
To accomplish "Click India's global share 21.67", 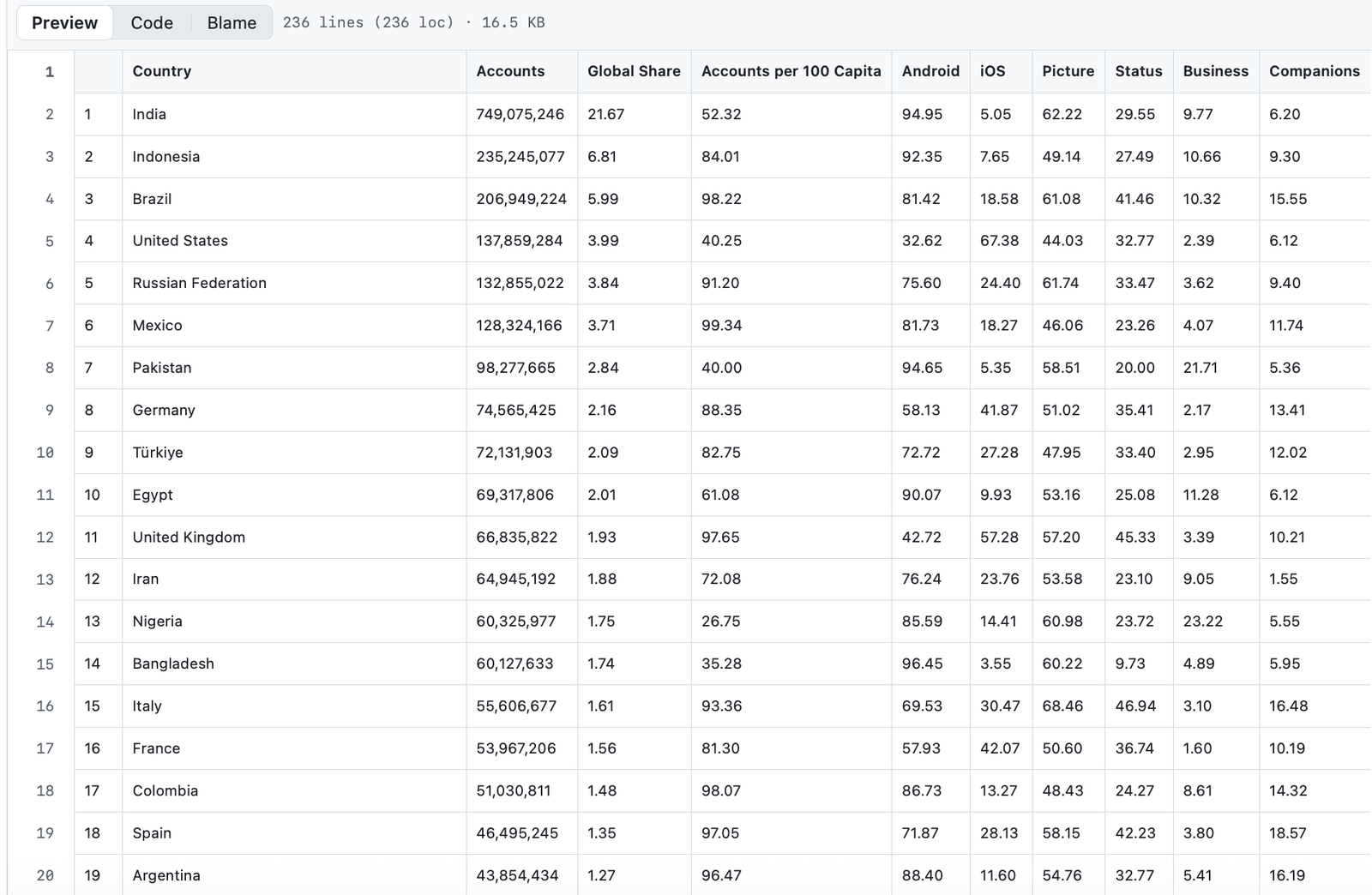I will (605, 114).
